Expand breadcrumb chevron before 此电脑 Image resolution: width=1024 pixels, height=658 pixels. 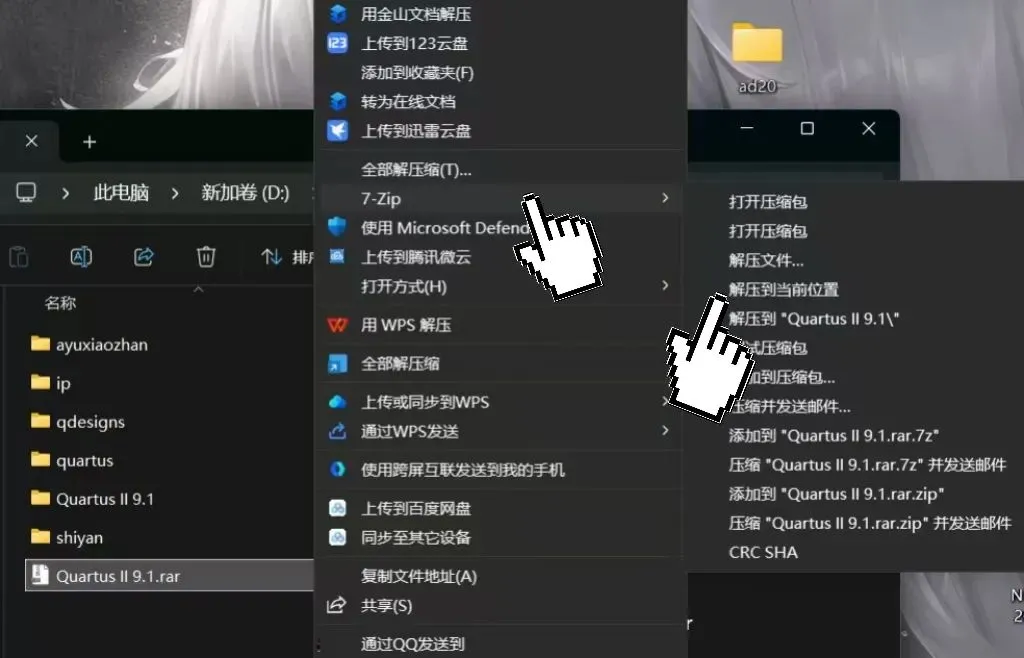pyautogui.click(x=65, y=193)
